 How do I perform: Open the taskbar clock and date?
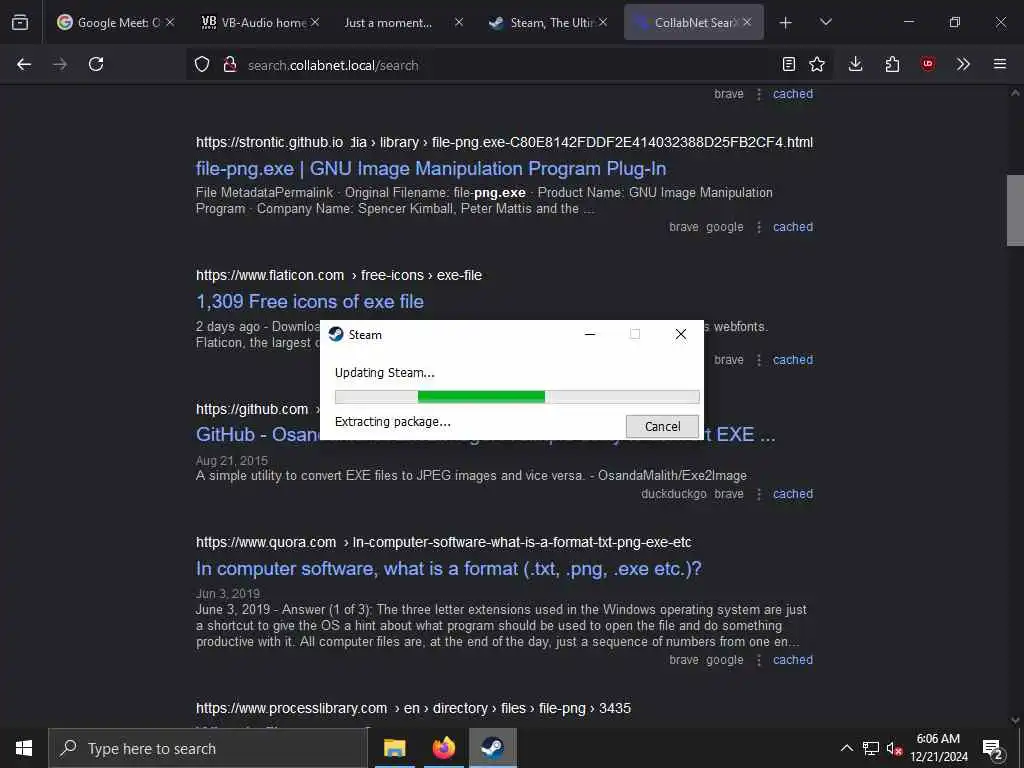click(938, 748)
